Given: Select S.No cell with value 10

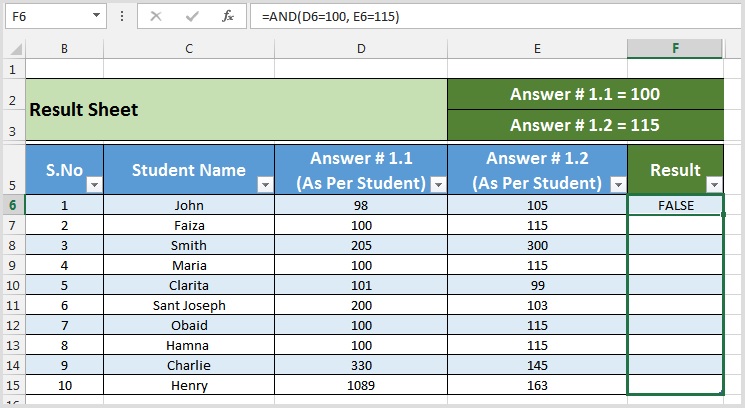Looking at the screenshot, I should coord(64,385).
